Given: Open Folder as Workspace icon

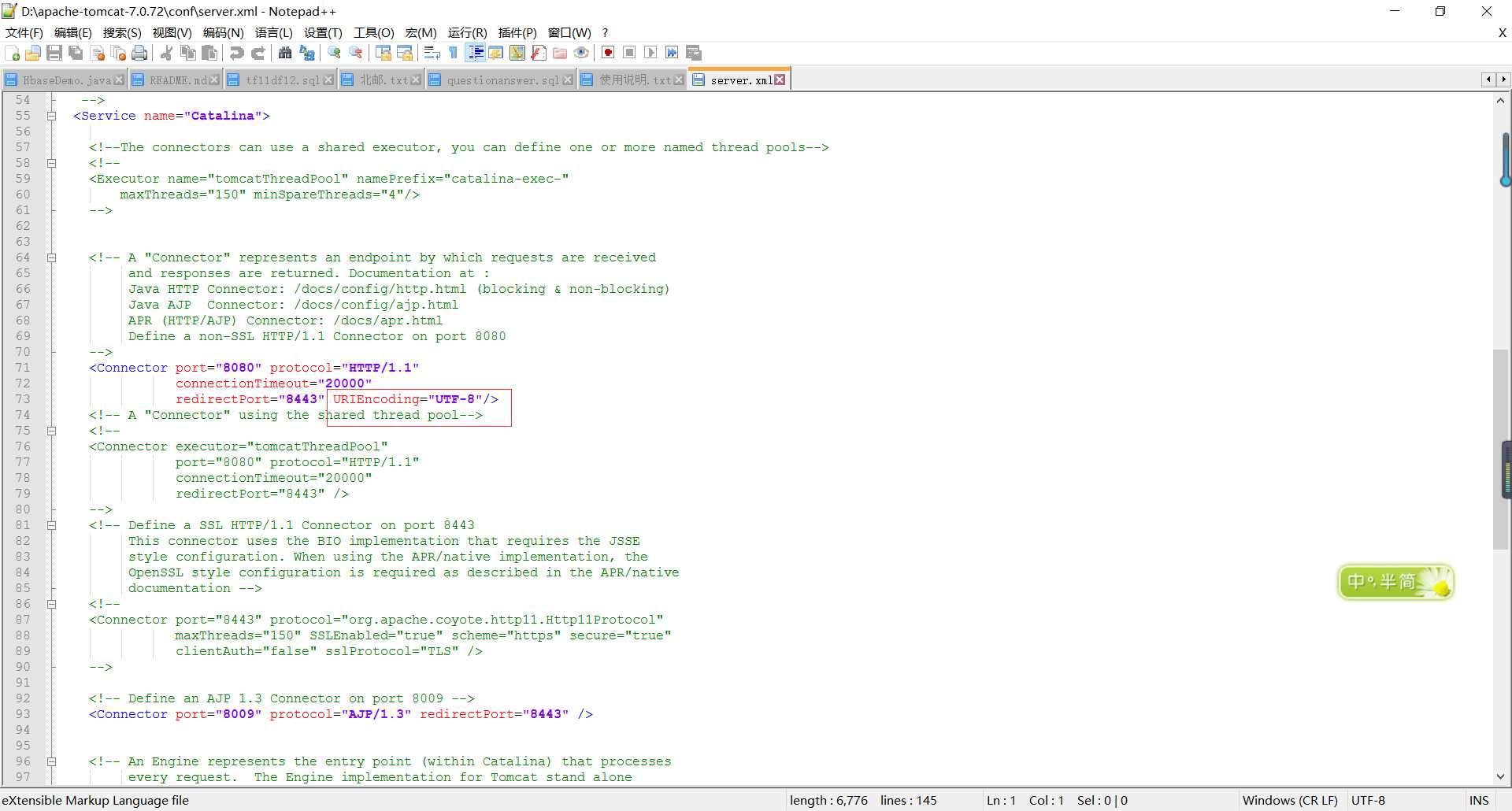Looking at the screenshot, I should [x=560, y=53].
